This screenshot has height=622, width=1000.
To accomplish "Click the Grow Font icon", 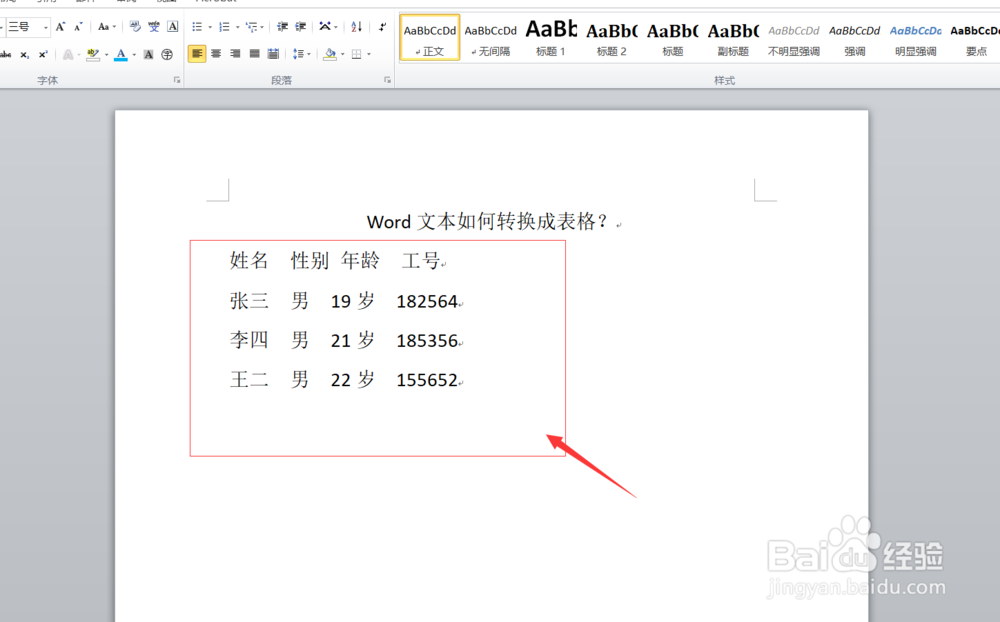I will click(60, 26).
